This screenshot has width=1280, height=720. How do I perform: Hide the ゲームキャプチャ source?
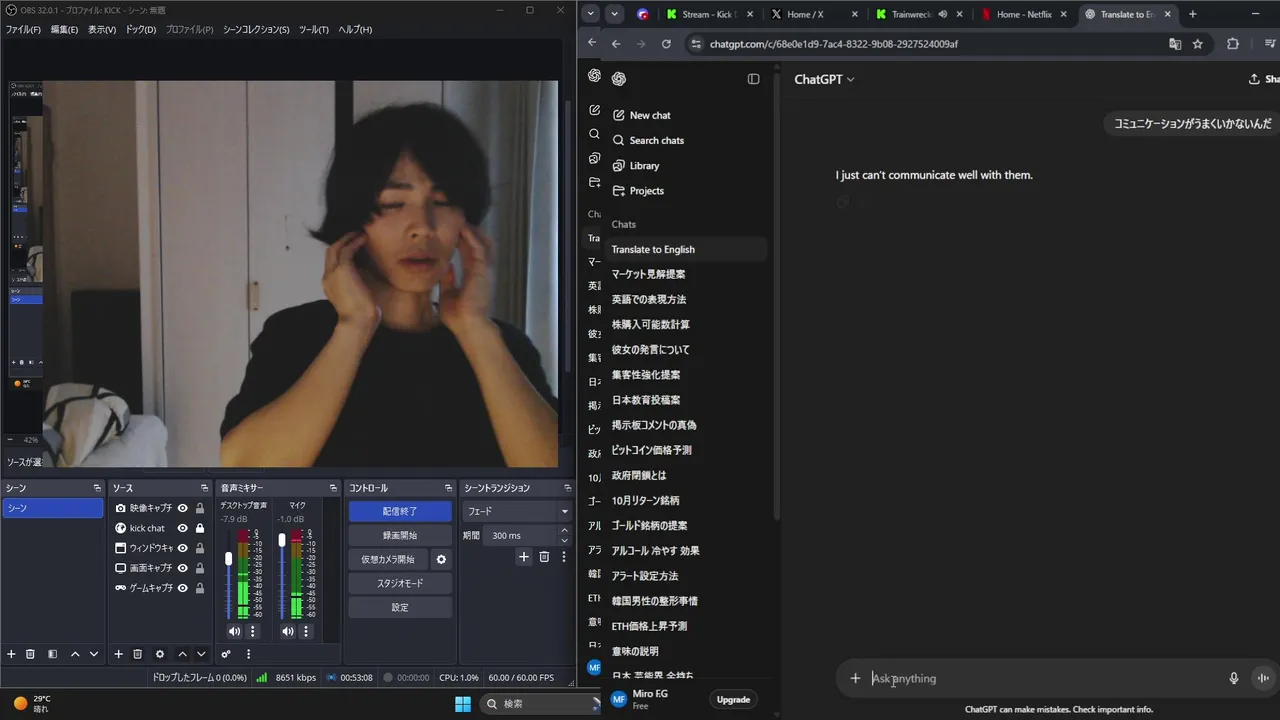183,588
